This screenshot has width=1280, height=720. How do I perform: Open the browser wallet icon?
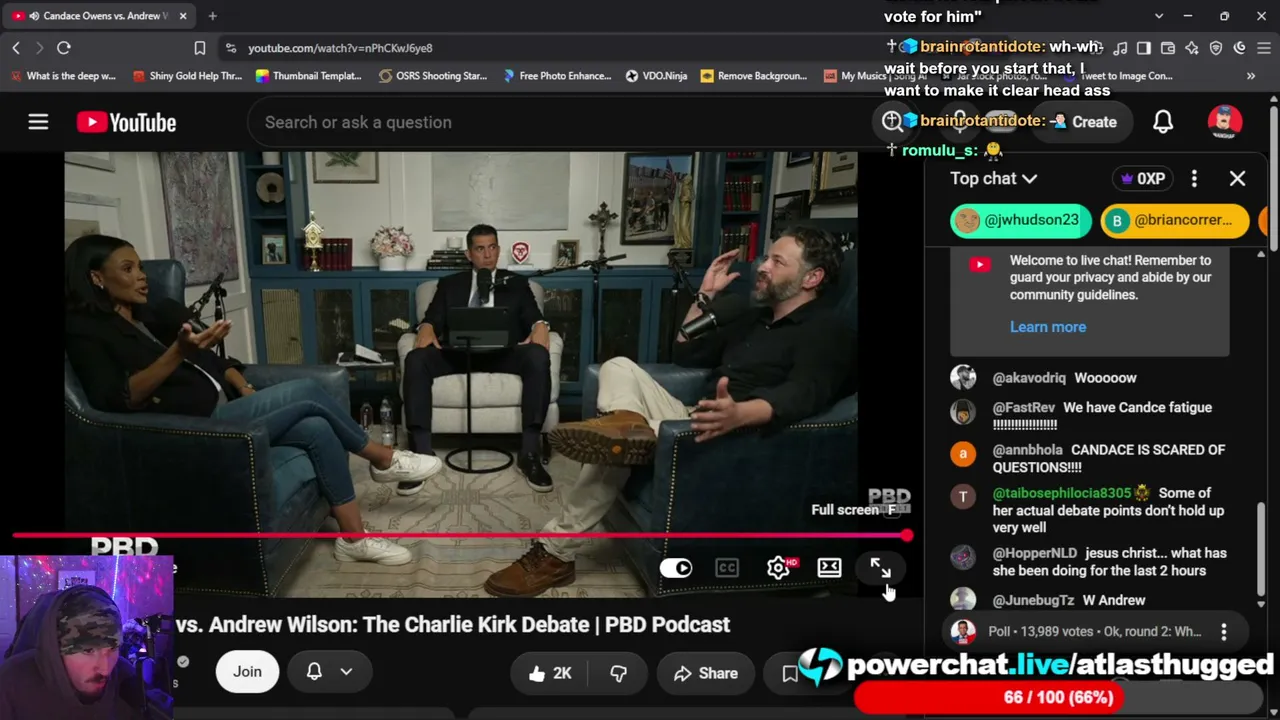[1168, 48]
